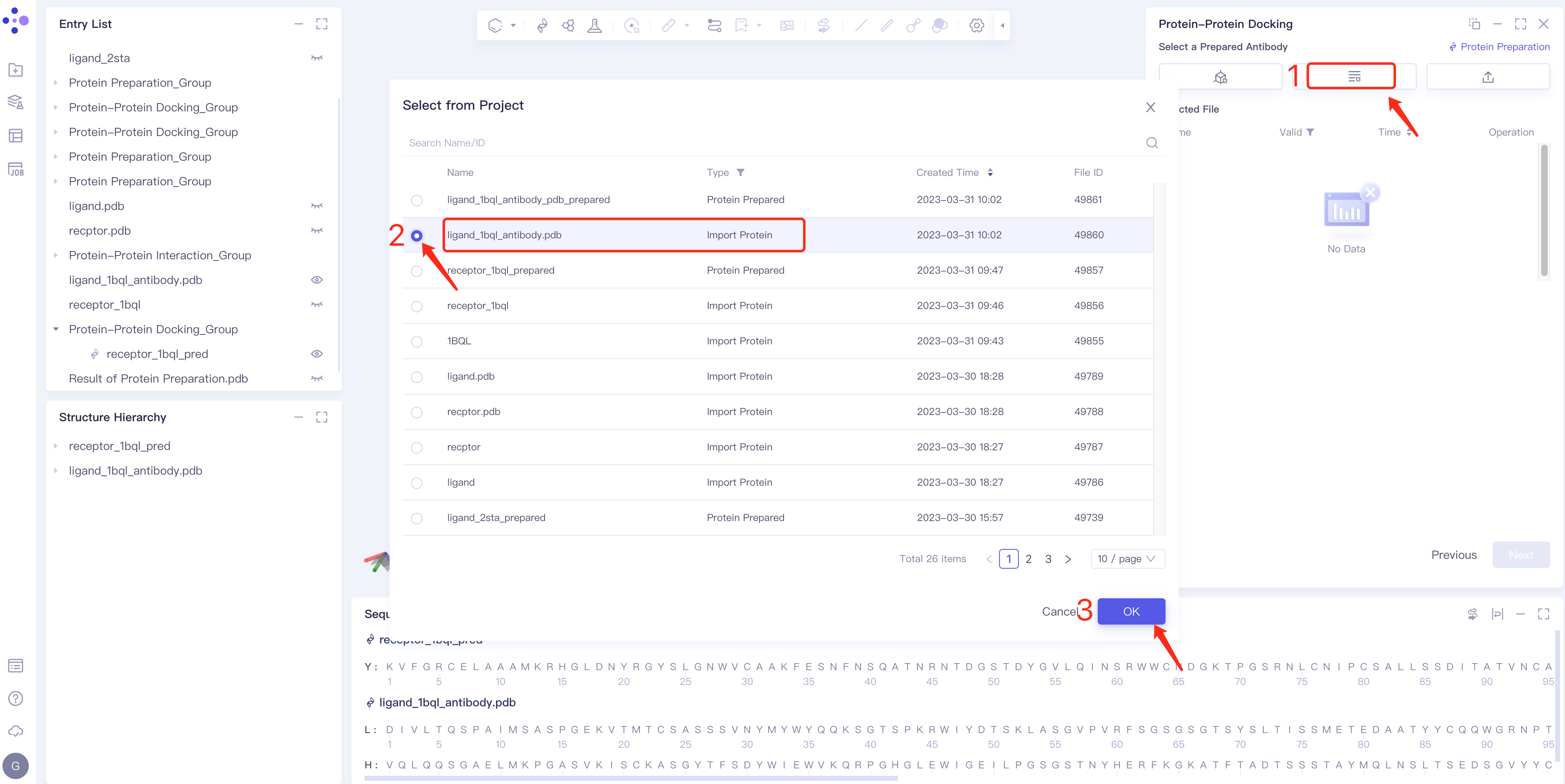
Task: Select radio for ligand_2sta_prepared row
Action: pos(416,518)
